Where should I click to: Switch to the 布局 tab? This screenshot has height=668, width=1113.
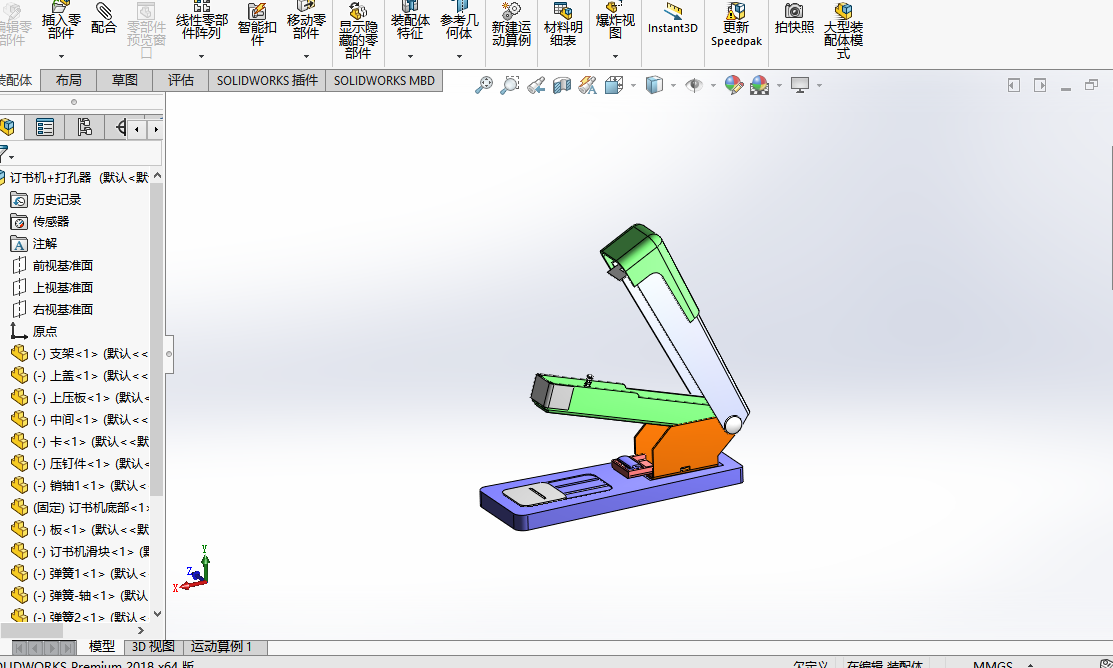(69, 80)
